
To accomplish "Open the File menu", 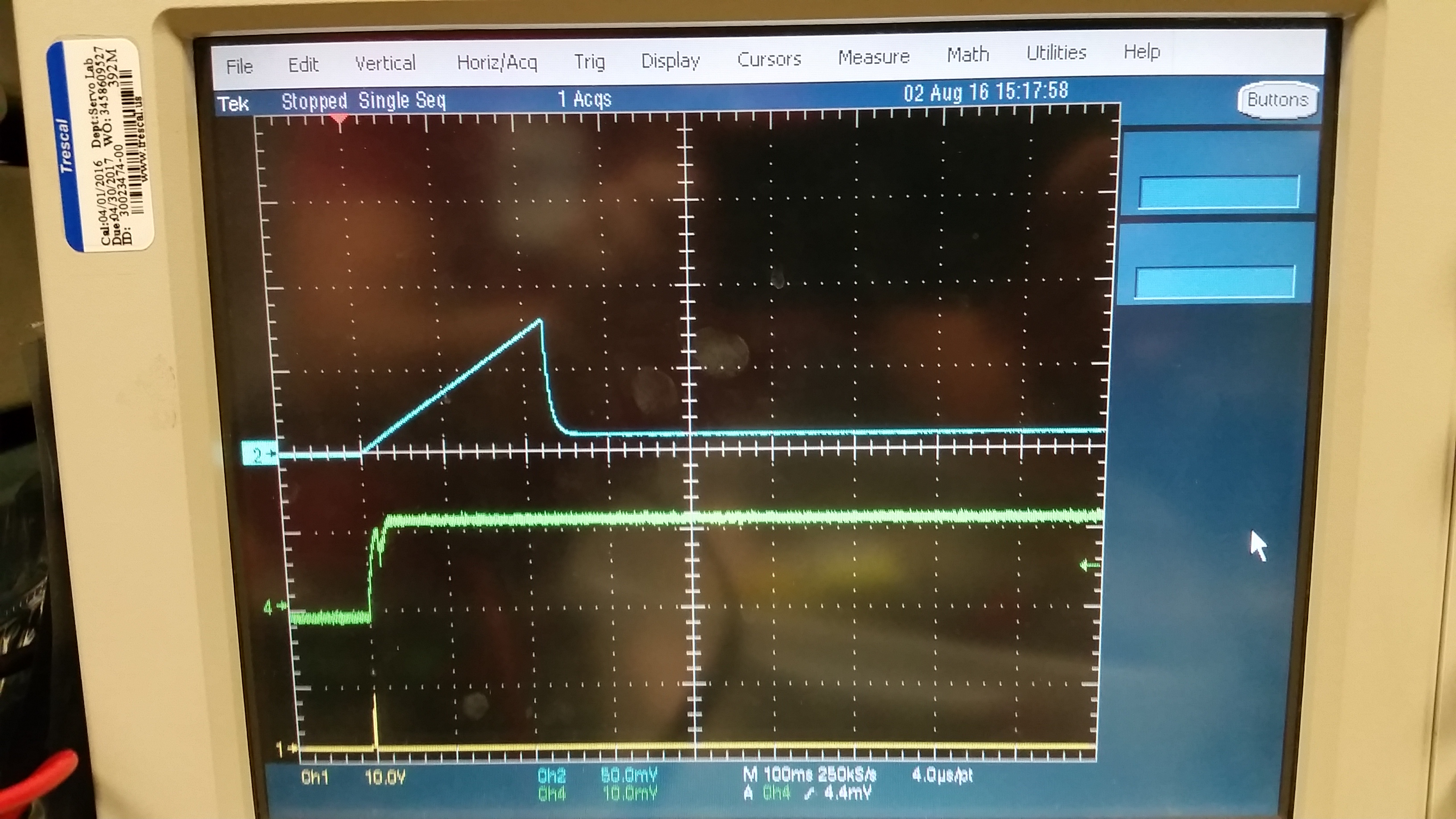I will point(239,67).
